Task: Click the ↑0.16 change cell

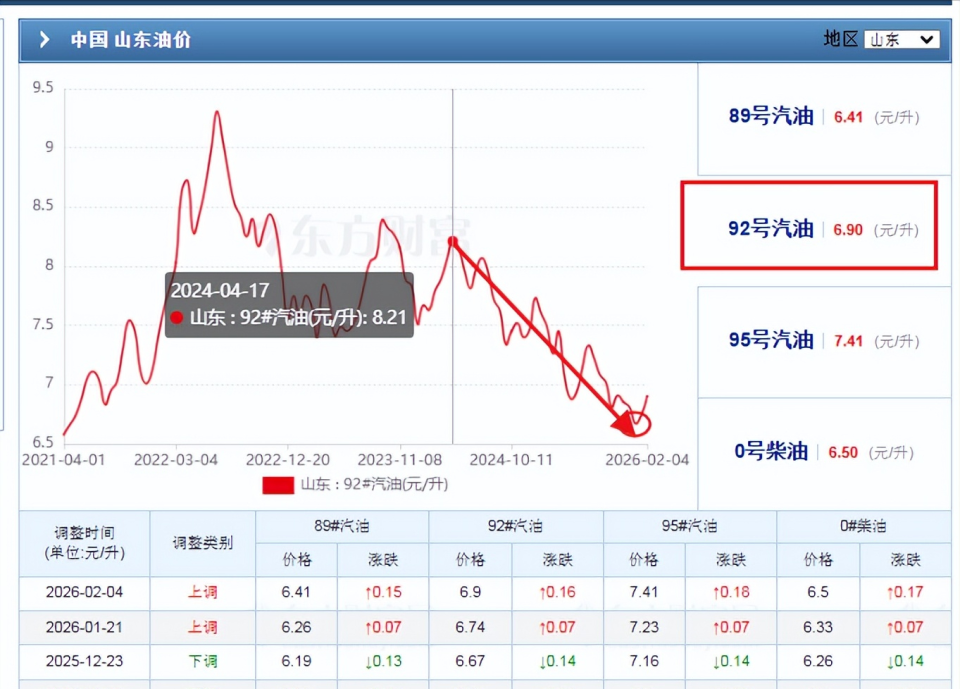Action: coord(557,593)
